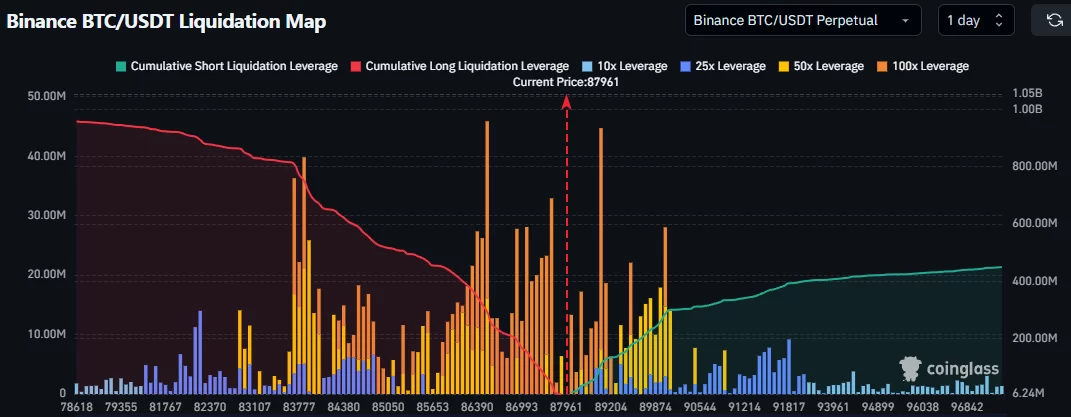Hide Cumulative Long Liquidation Leverage series
This screenshot has width=1071, height=417.
(x=466, y=66)
